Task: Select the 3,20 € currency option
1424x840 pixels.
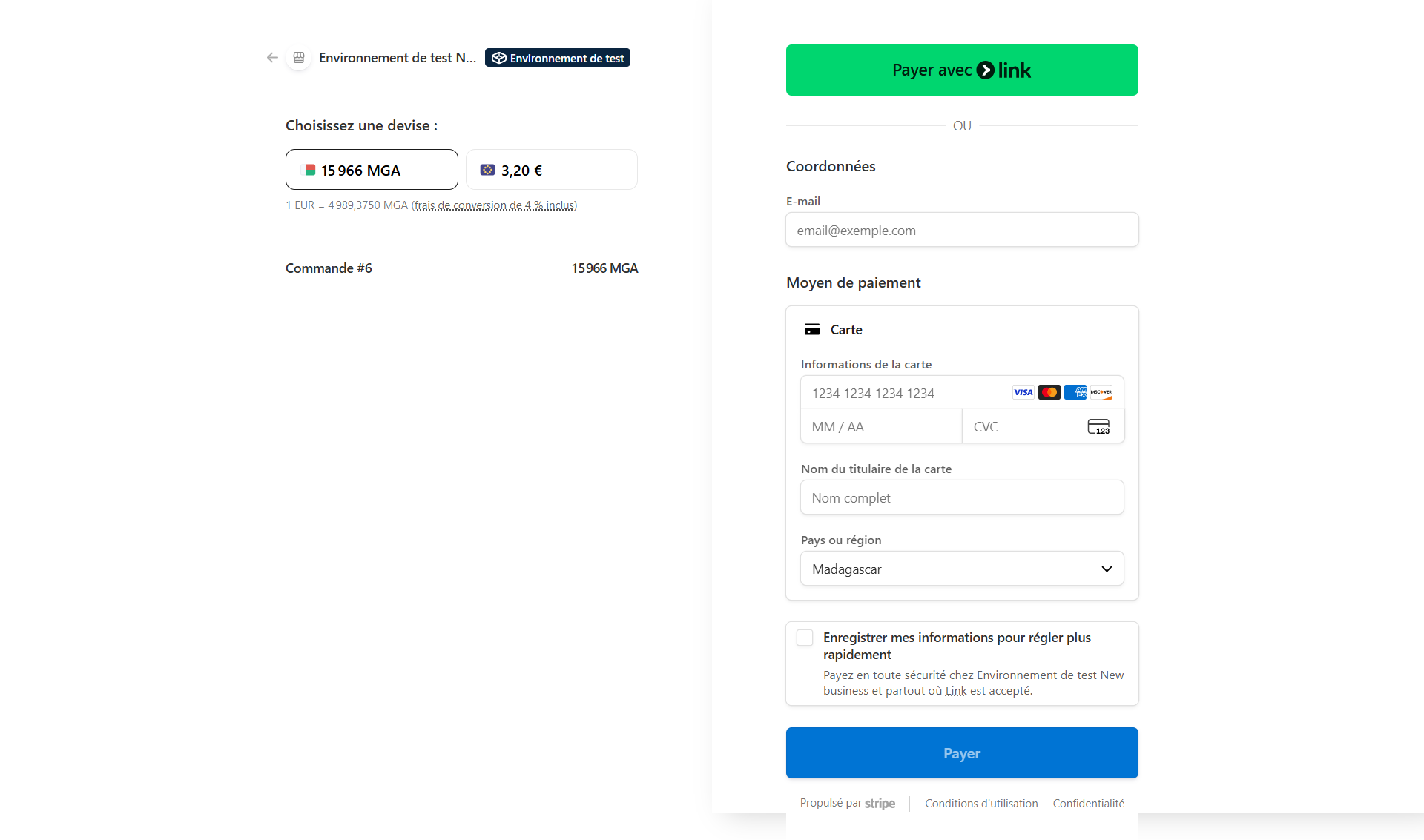Action: [551, 170]
